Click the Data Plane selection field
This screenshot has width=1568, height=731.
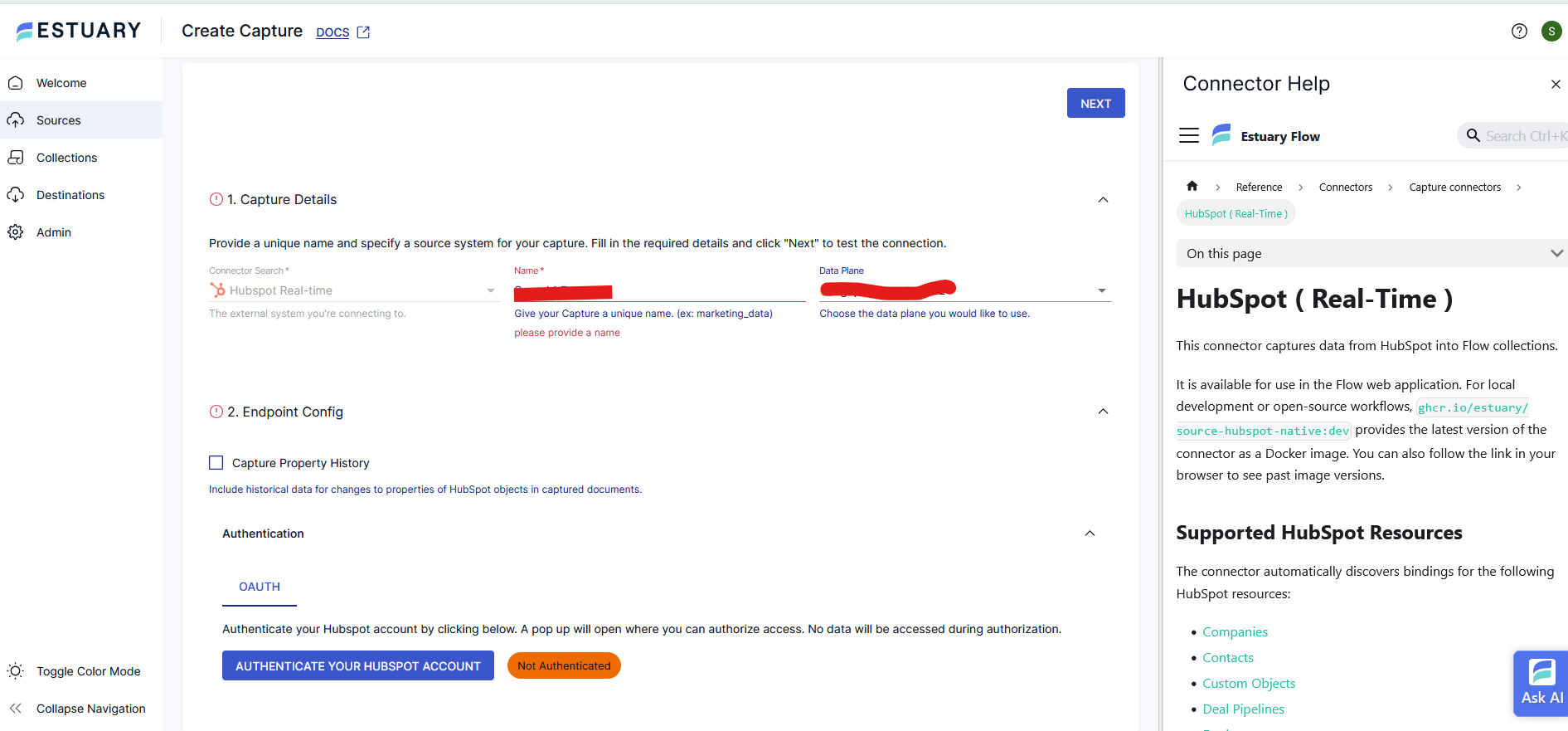pos(965,290)
